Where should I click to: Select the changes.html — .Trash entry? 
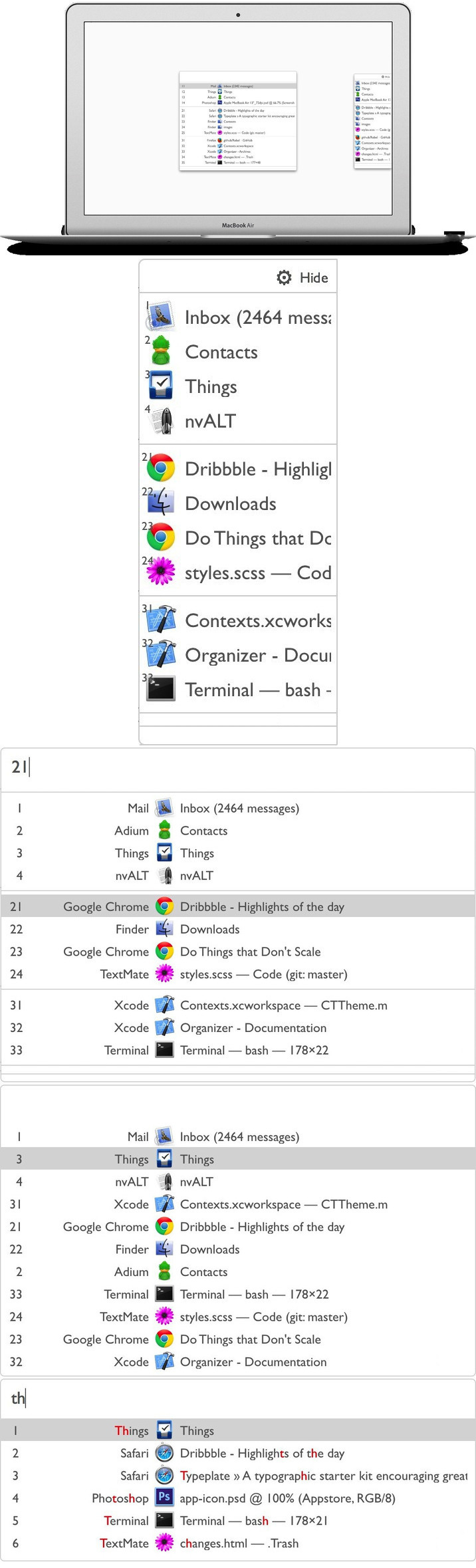click(239, 1543)
